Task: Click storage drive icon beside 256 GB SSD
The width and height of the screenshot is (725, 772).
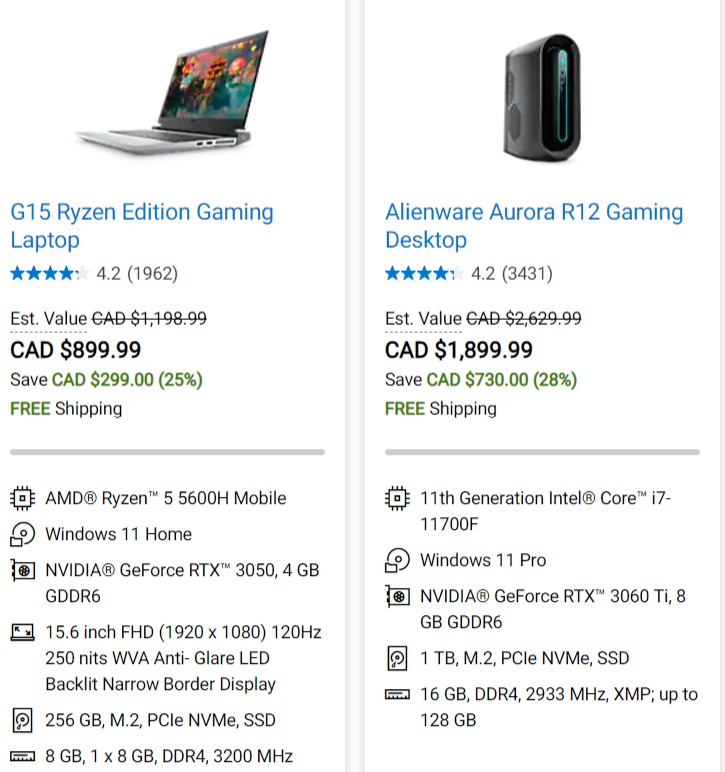Action: pyautogui.click(x=22, y=720)
